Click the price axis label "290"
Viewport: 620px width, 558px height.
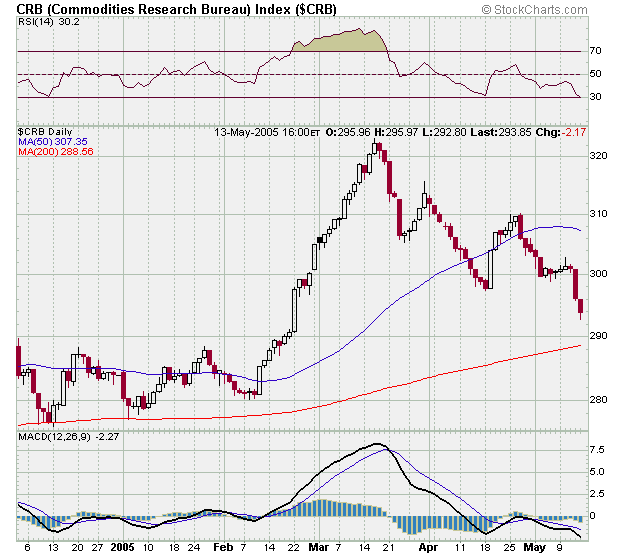[x=598, y=336]
